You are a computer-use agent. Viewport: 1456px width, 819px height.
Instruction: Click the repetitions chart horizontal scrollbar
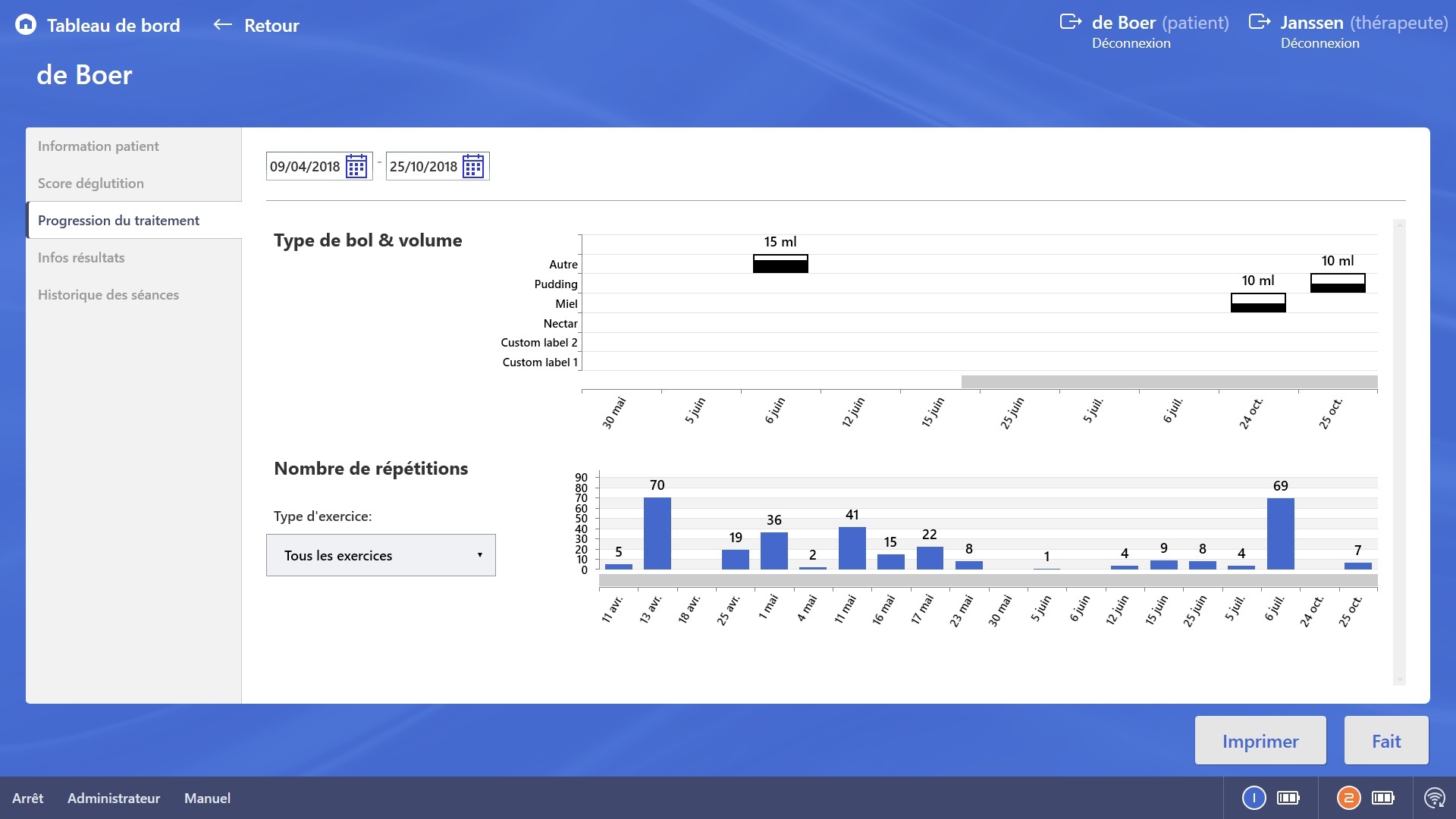pos(988,580)
